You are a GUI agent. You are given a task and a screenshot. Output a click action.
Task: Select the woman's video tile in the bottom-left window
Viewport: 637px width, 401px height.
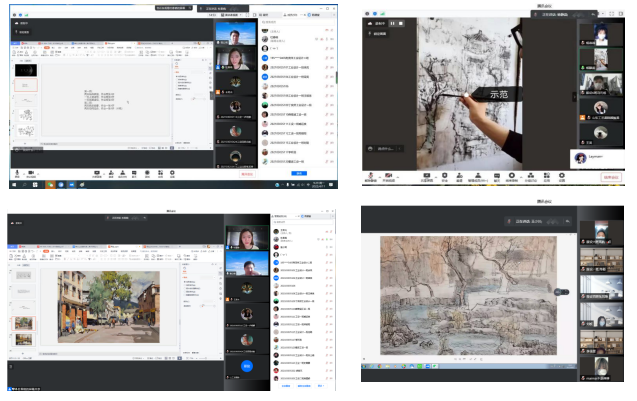point(247,238)
